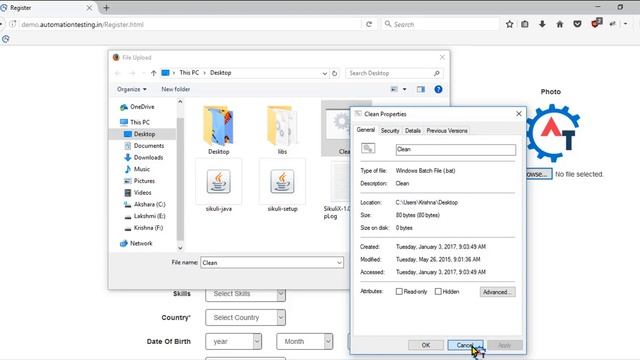Click the Desktop breadcrumb in address bar
The height and width of the screenshot is (360, 640).
pyautogui.click(x=220, y=73)
